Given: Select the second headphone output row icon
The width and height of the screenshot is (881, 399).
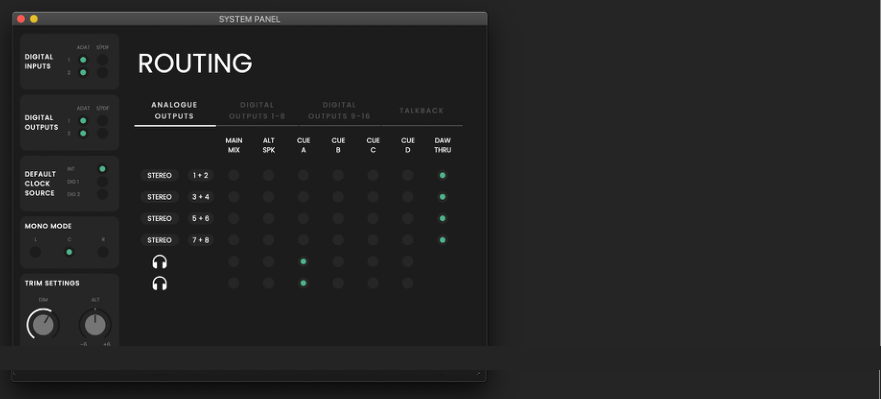Looking at the screenshot, I should click(160, 283).
